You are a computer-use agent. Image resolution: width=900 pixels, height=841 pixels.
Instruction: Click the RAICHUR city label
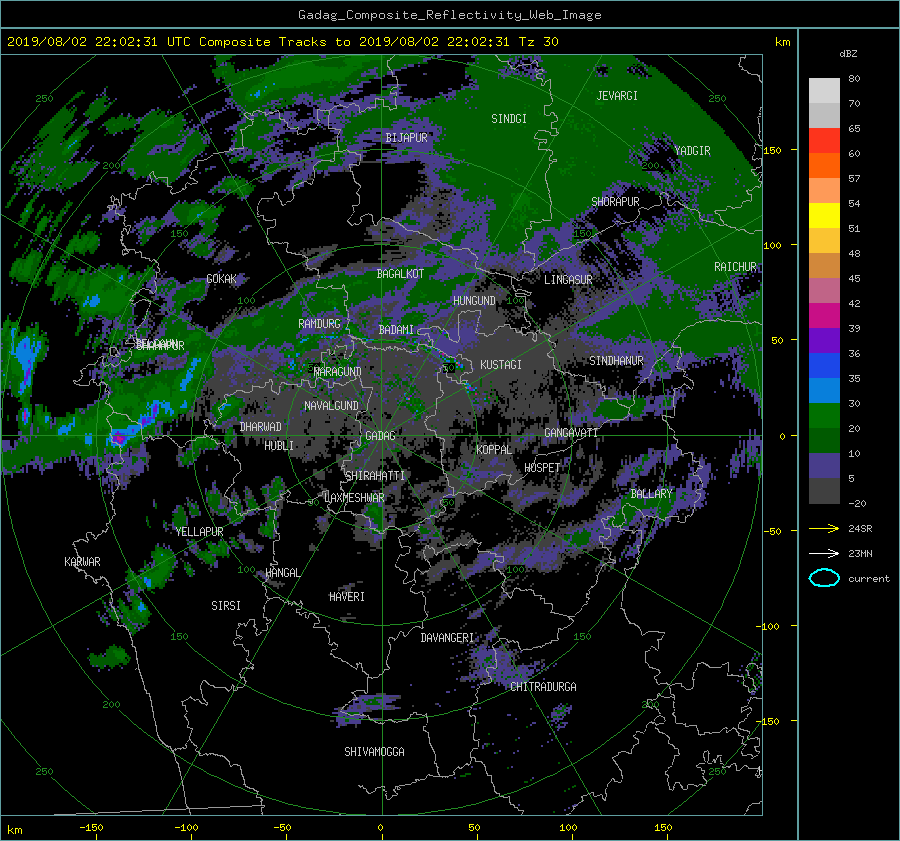click(735, 267)
